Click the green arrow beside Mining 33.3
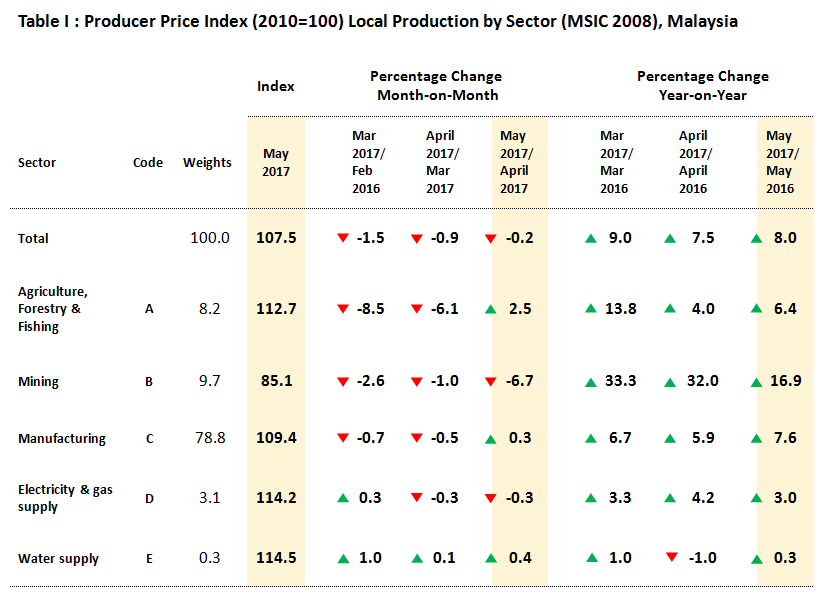This screenshot has height=603, width=827. point(590,381)
